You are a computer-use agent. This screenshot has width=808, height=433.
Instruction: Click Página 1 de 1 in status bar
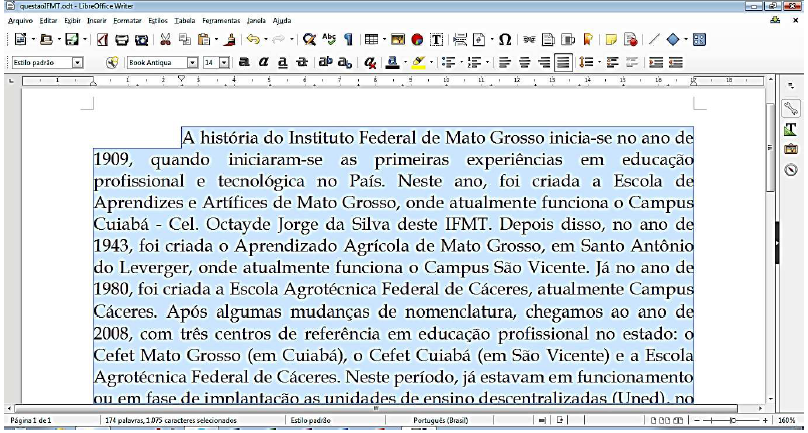tap(31, 420)
